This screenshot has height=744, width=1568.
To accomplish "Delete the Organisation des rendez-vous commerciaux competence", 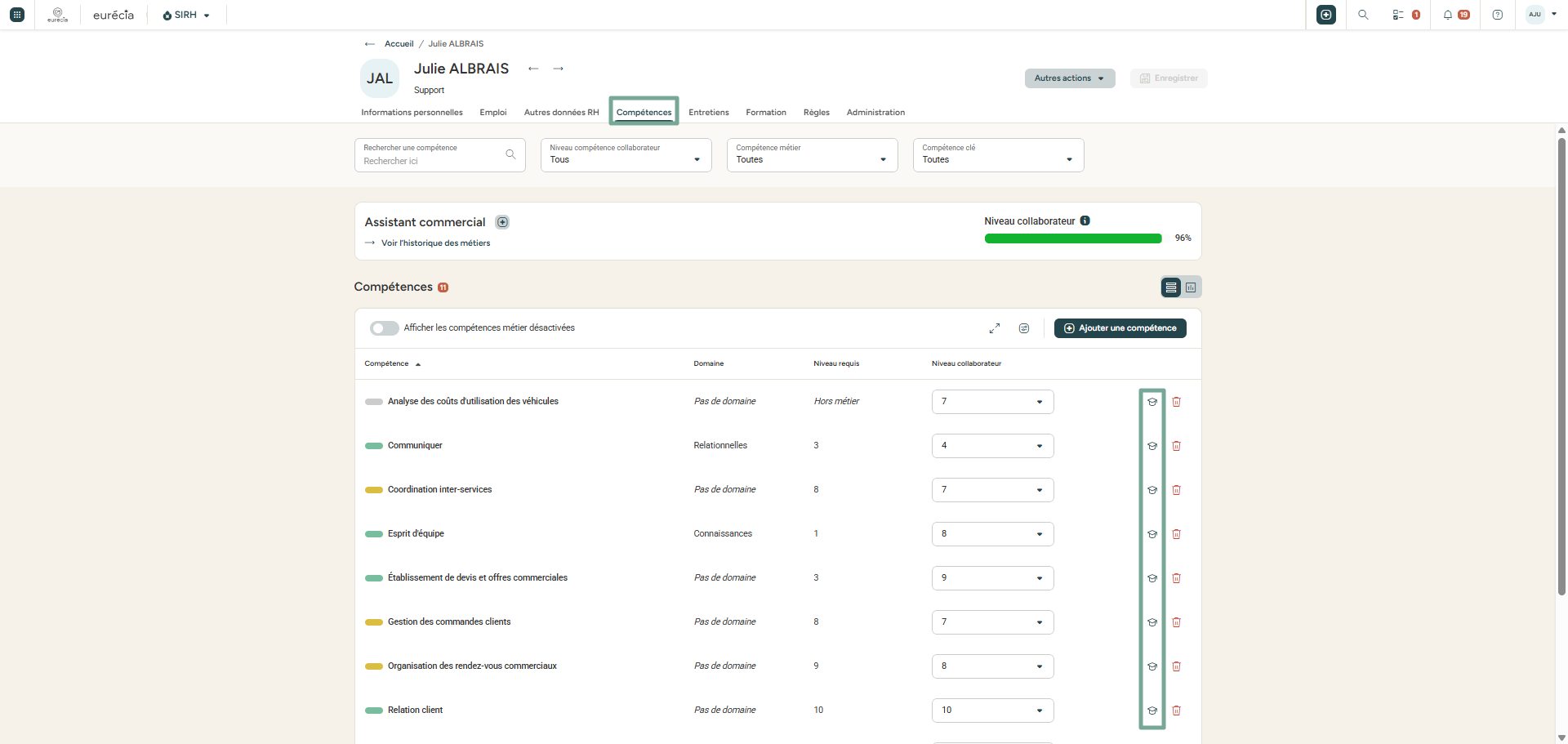I will 1177,666.
